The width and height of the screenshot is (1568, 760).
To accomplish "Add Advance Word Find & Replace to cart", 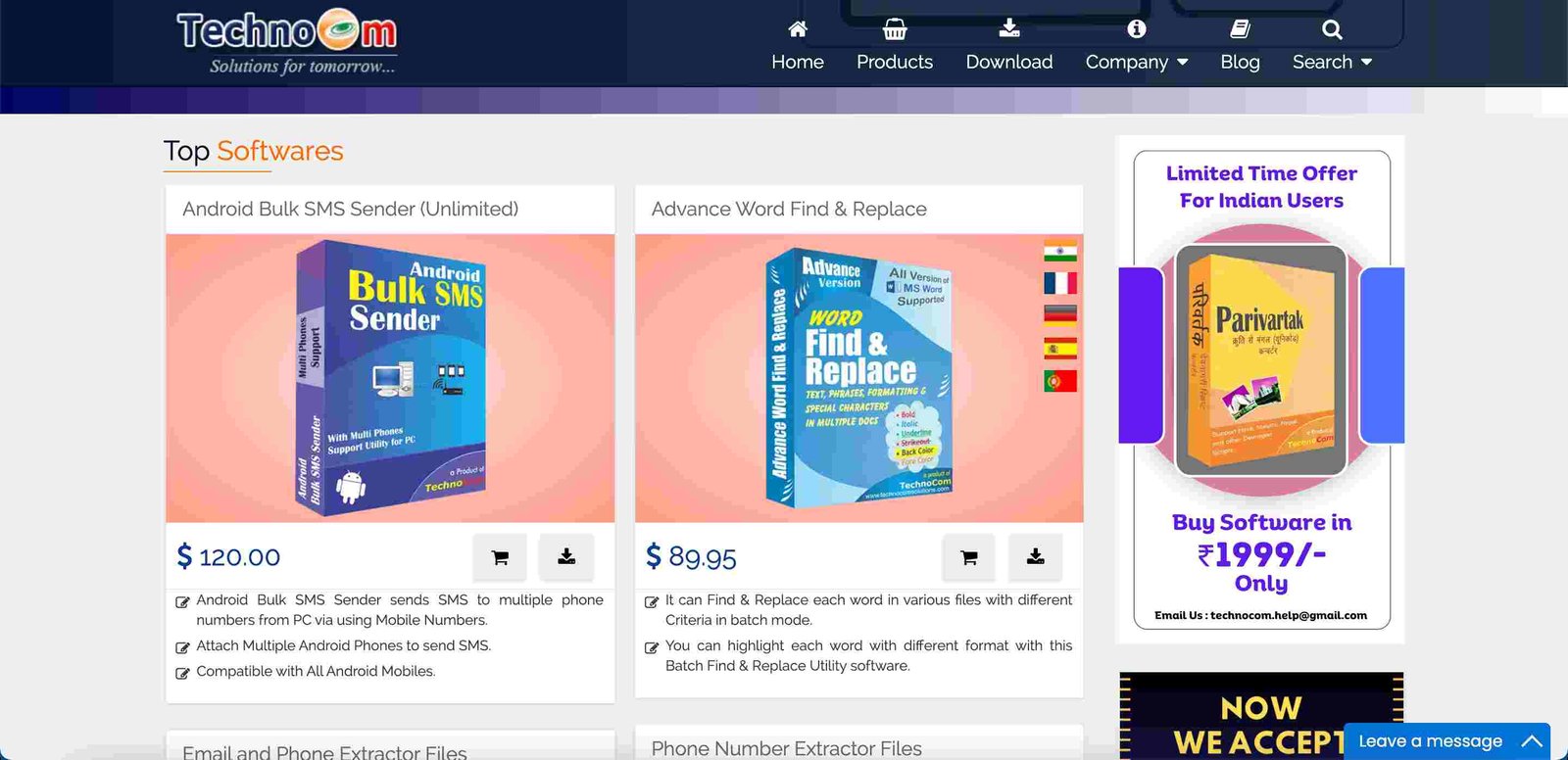I will (x=969, y=557).
